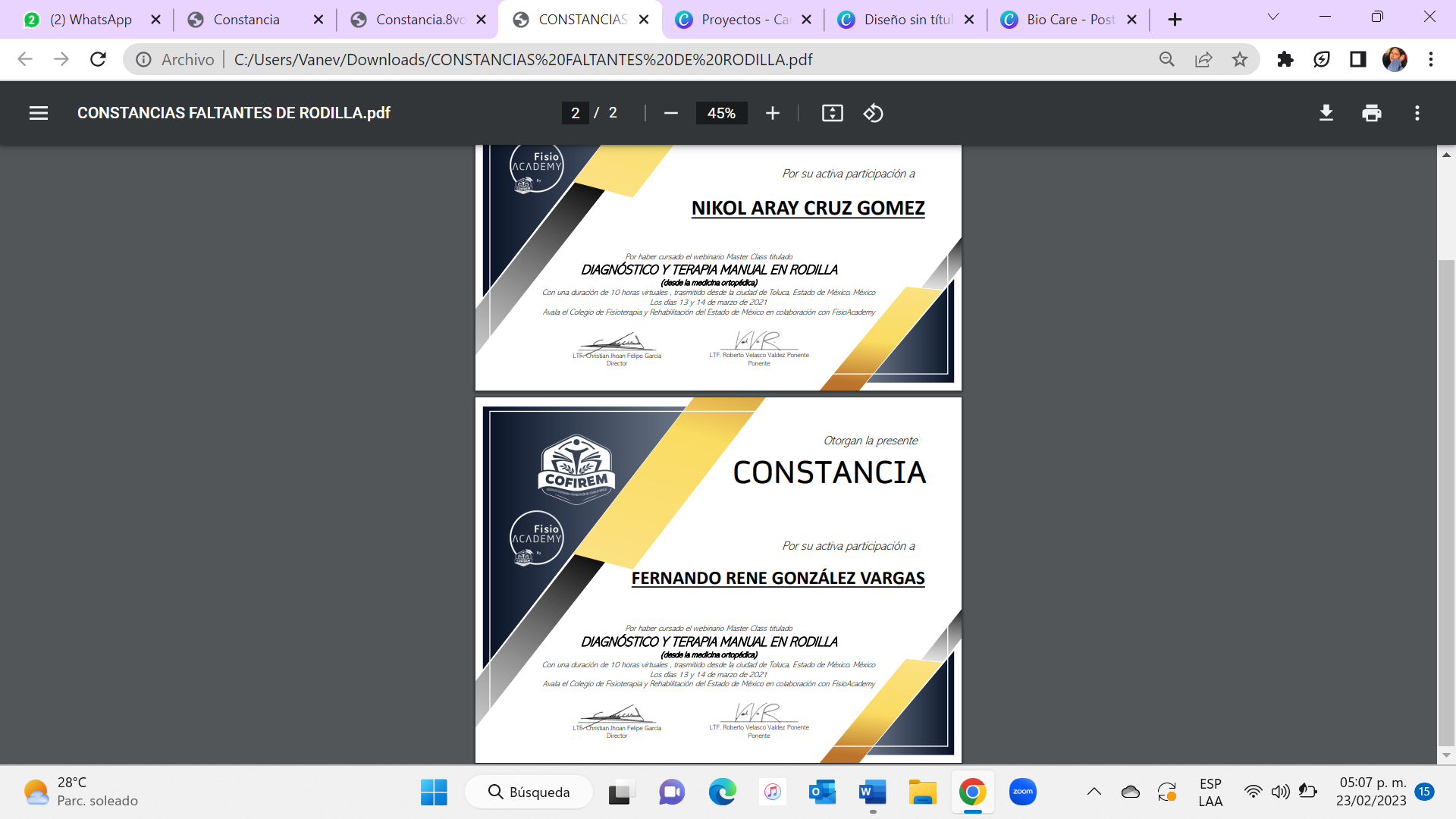Zoom in with the plus button
This screenshot has width=1456, height=819.
[772, 113]
